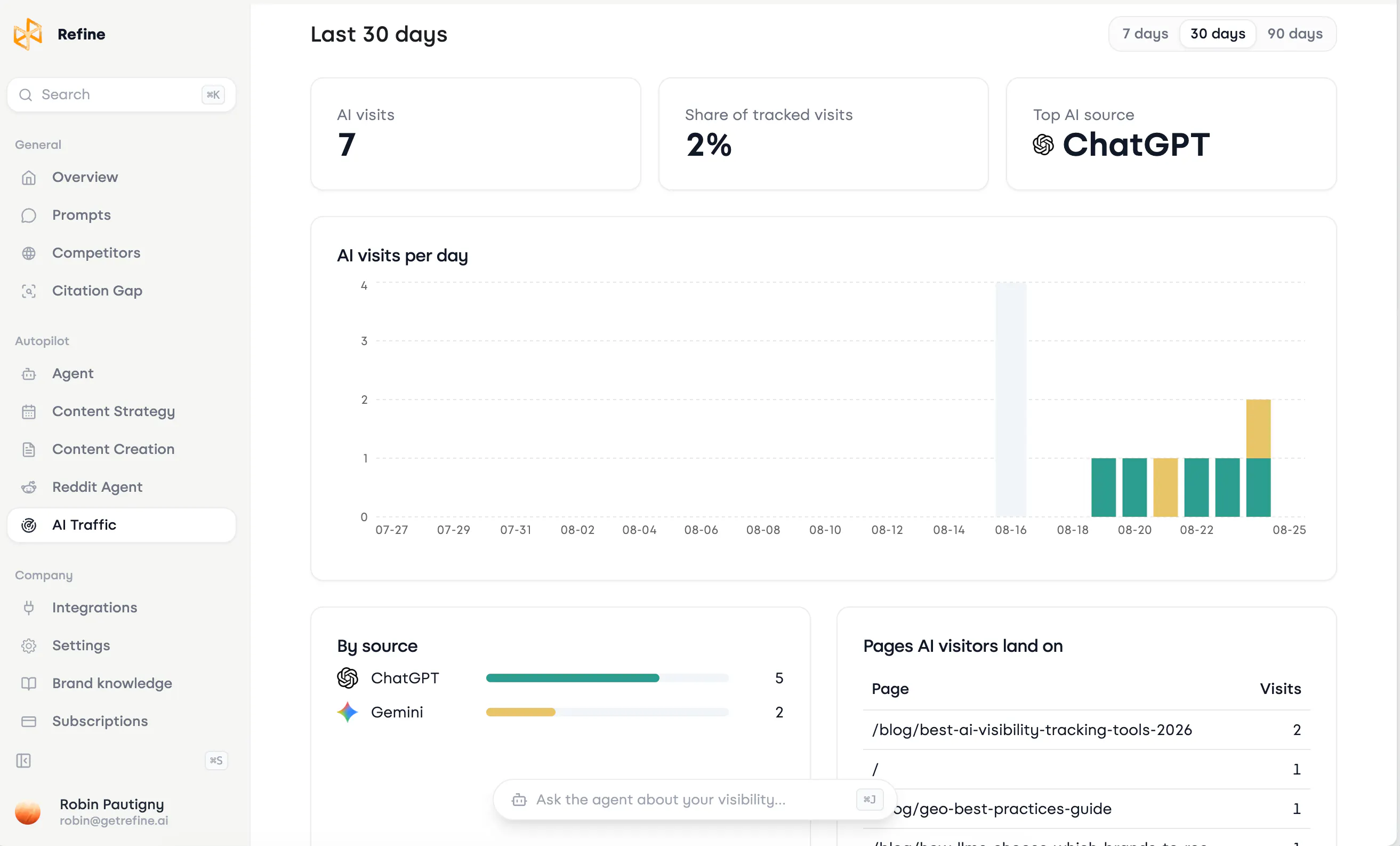Screen dimensions: 1400x846
Task: Select AI Traffic in the sidebar
Action: (122, 525)
